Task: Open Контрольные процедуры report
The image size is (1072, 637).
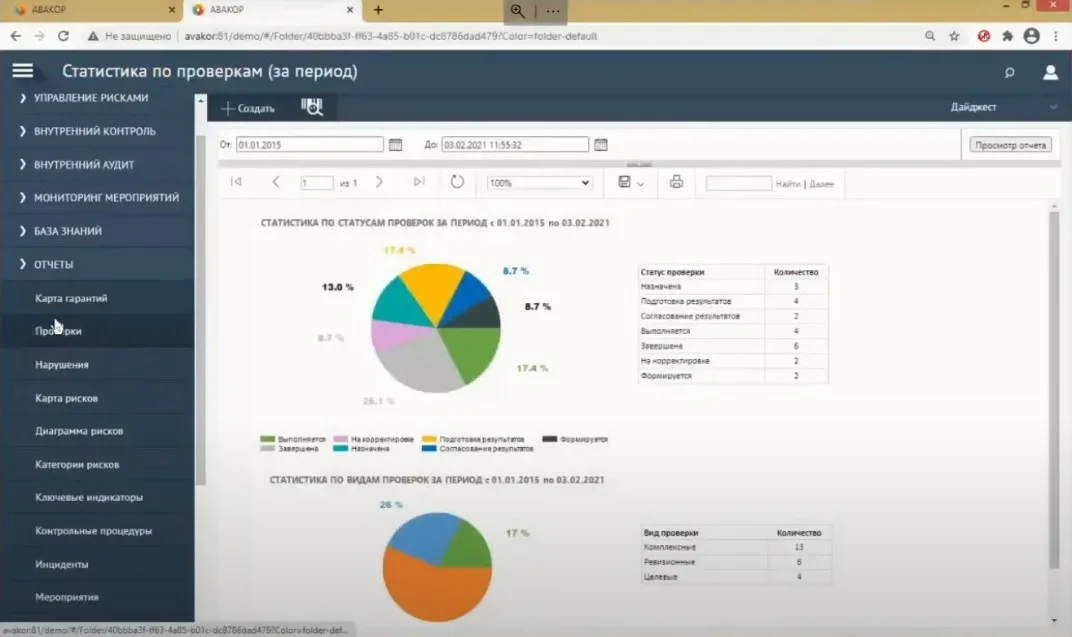Action: [x=93, y=531]
